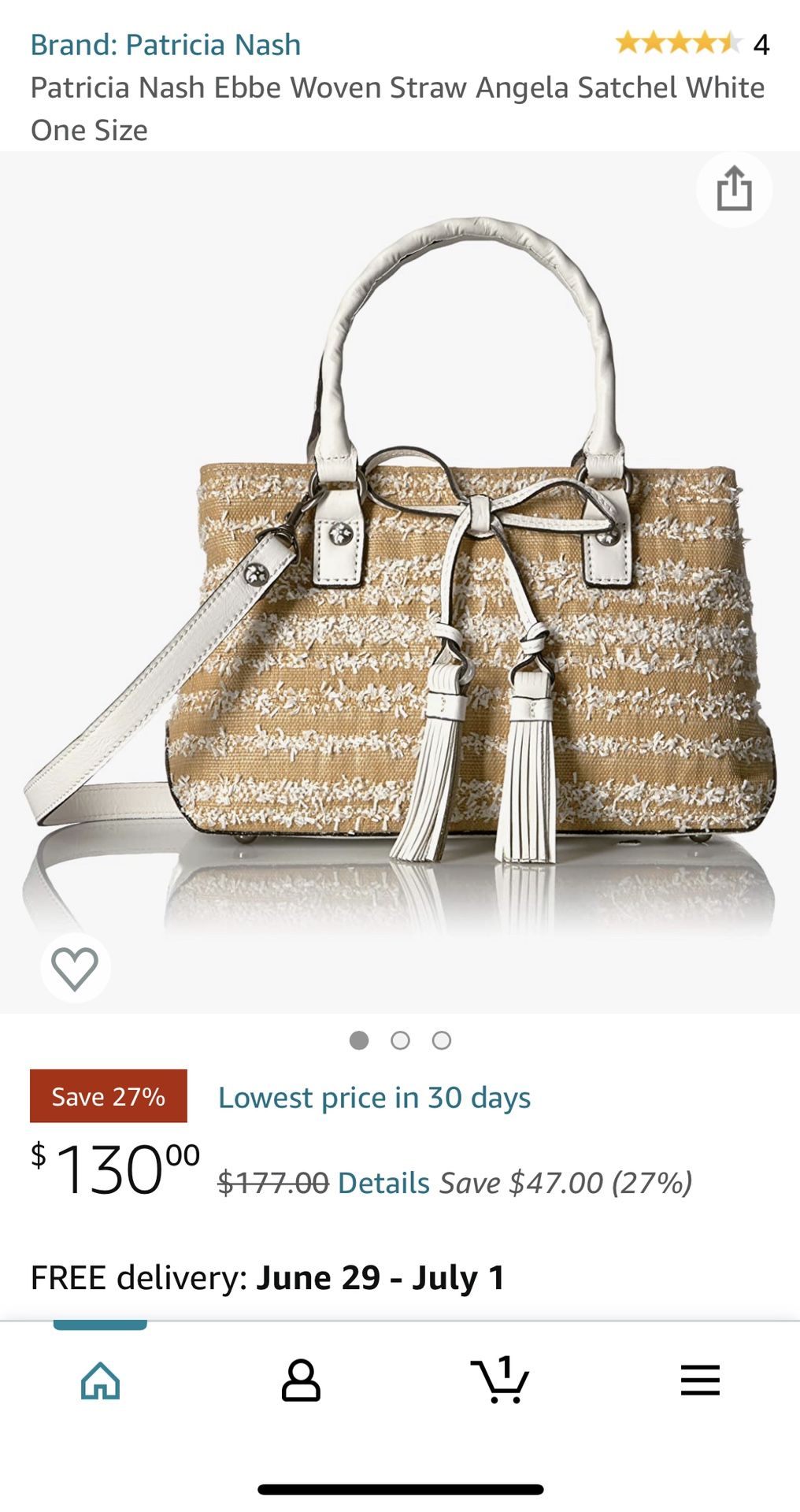Open the hamburger menu icon
This screenshot has width=800, height=1512.
click(x=700, y=1380)
